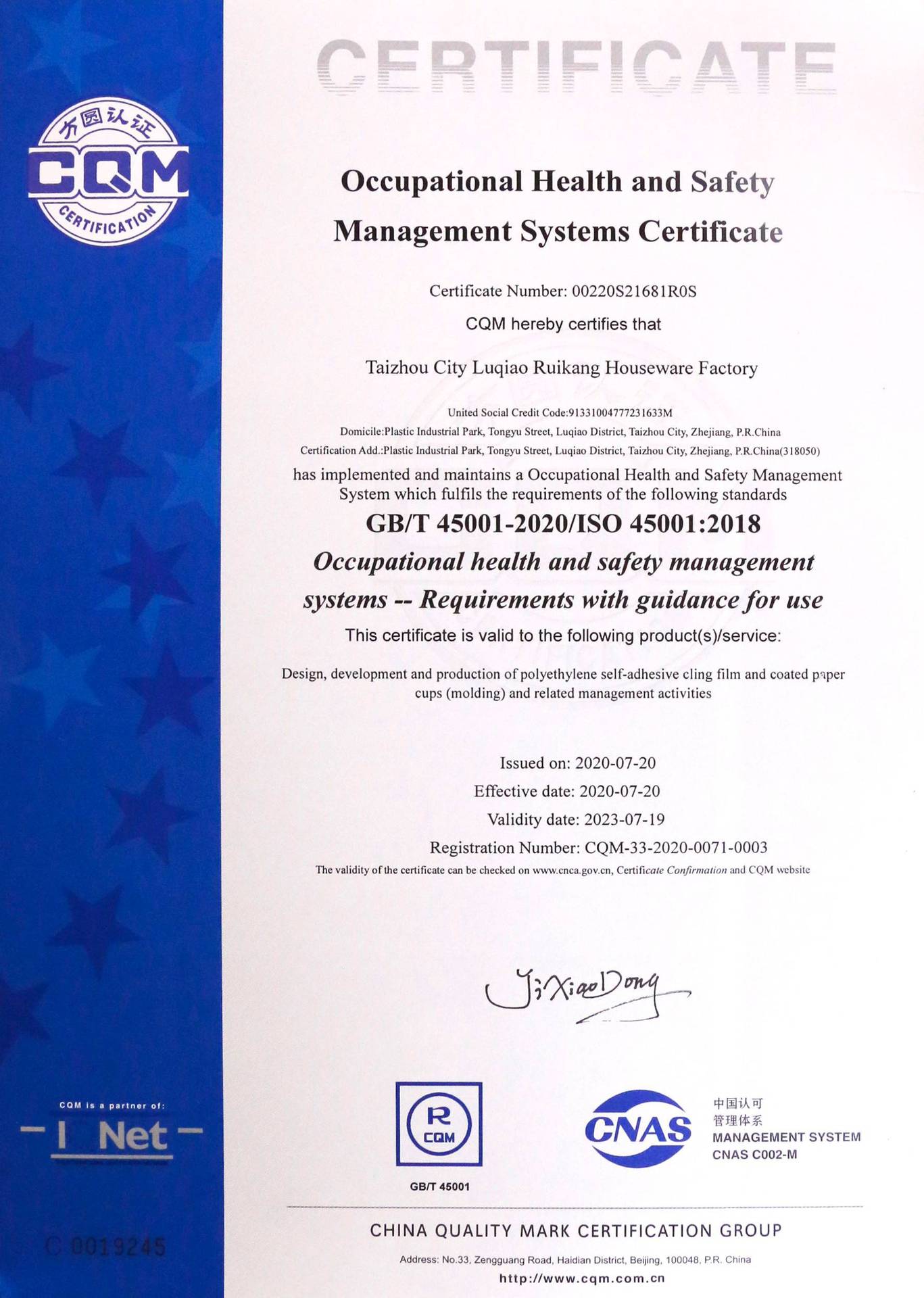Click the www.cnca.gov.cn validity reference
Image resolution: width=924 pixels, height=1298 pixels.
point(572,870)
